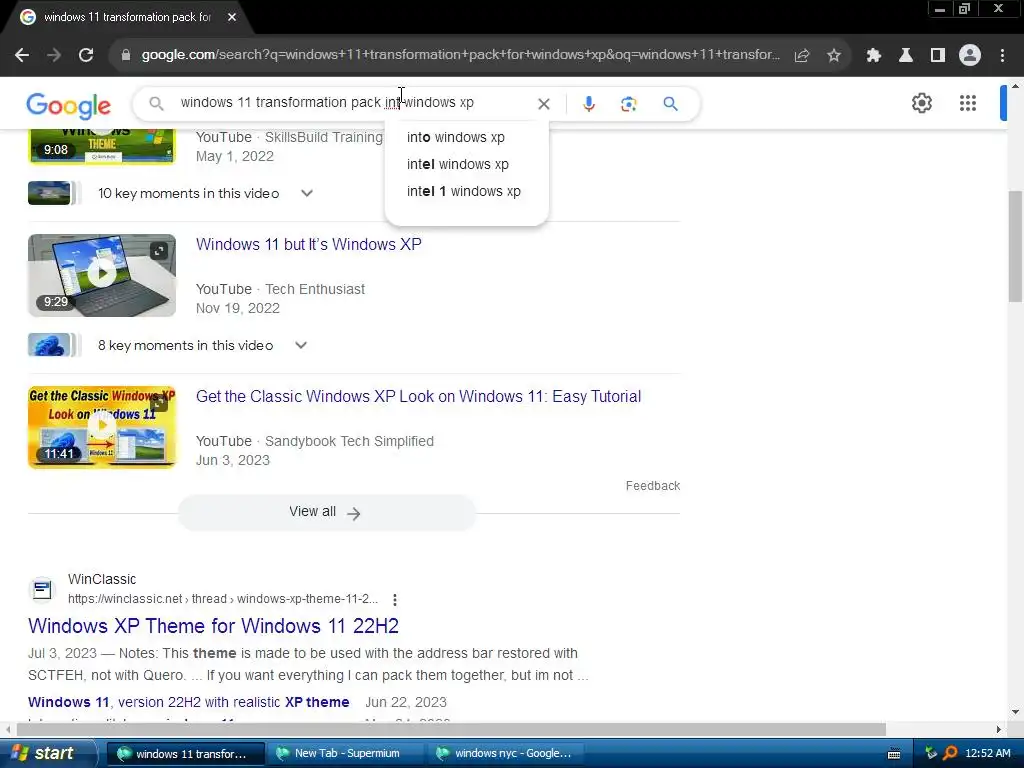Start voice search with the microphone

588,104
